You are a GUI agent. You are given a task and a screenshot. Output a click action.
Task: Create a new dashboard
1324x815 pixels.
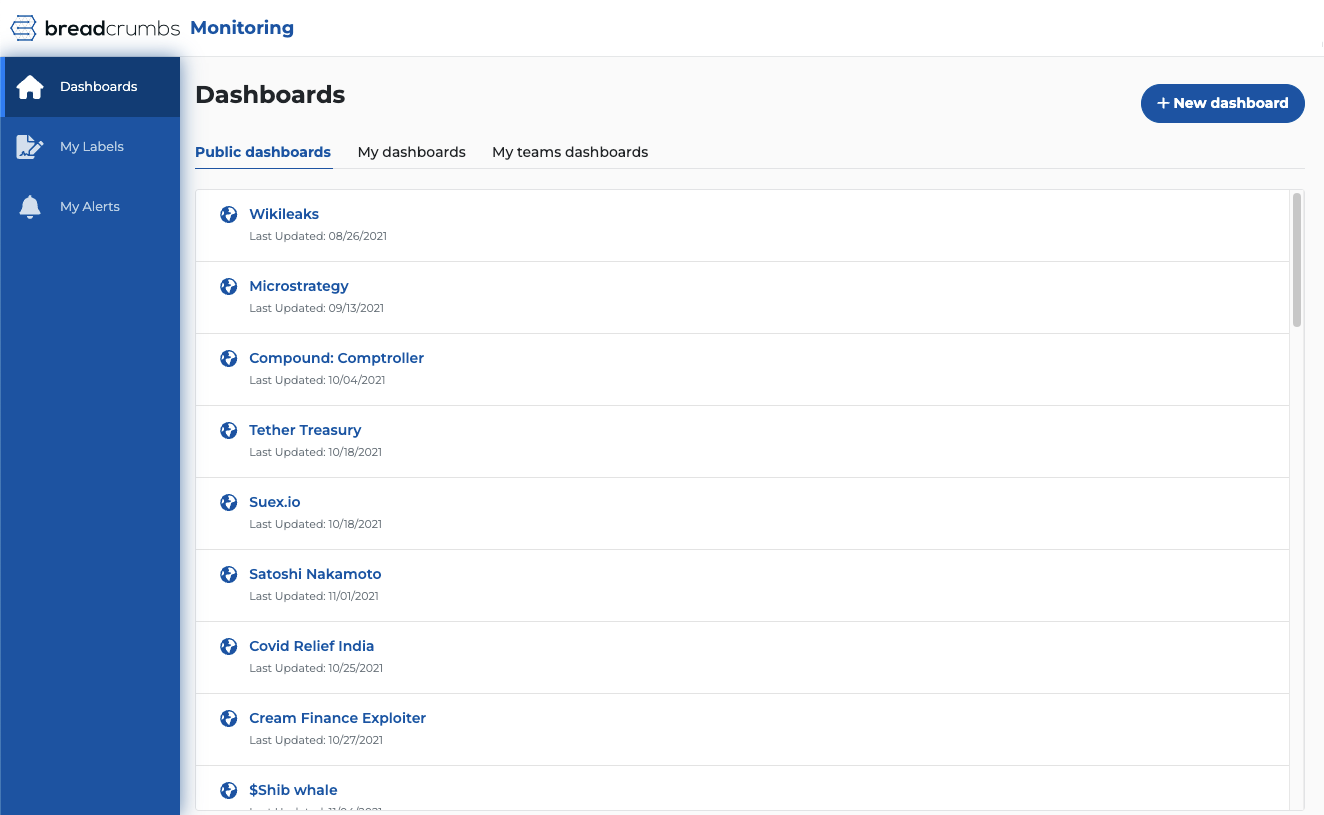(1222, 103)
